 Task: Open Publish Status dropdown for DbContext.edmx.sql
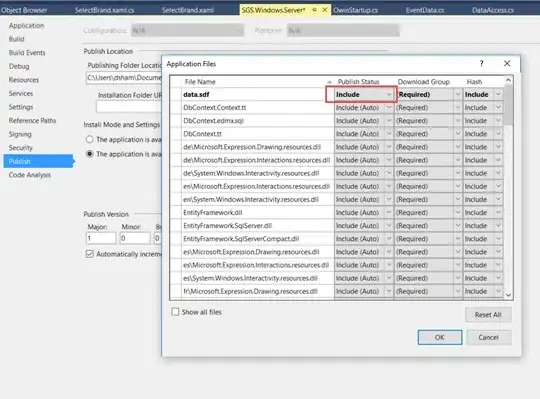pyautogui.click(x=389, y=121)
